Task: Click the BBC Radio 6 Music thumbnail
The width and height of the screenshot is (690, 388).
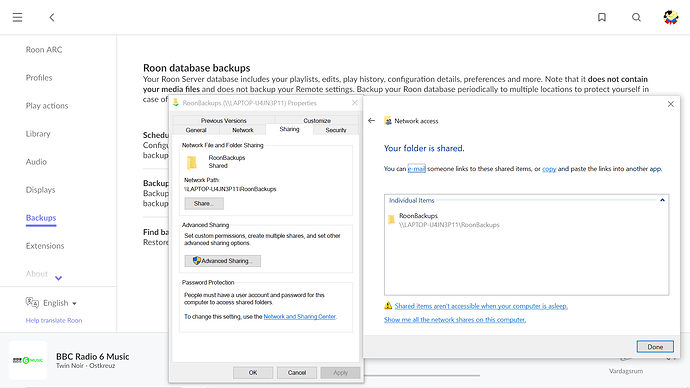Action: 28,360
